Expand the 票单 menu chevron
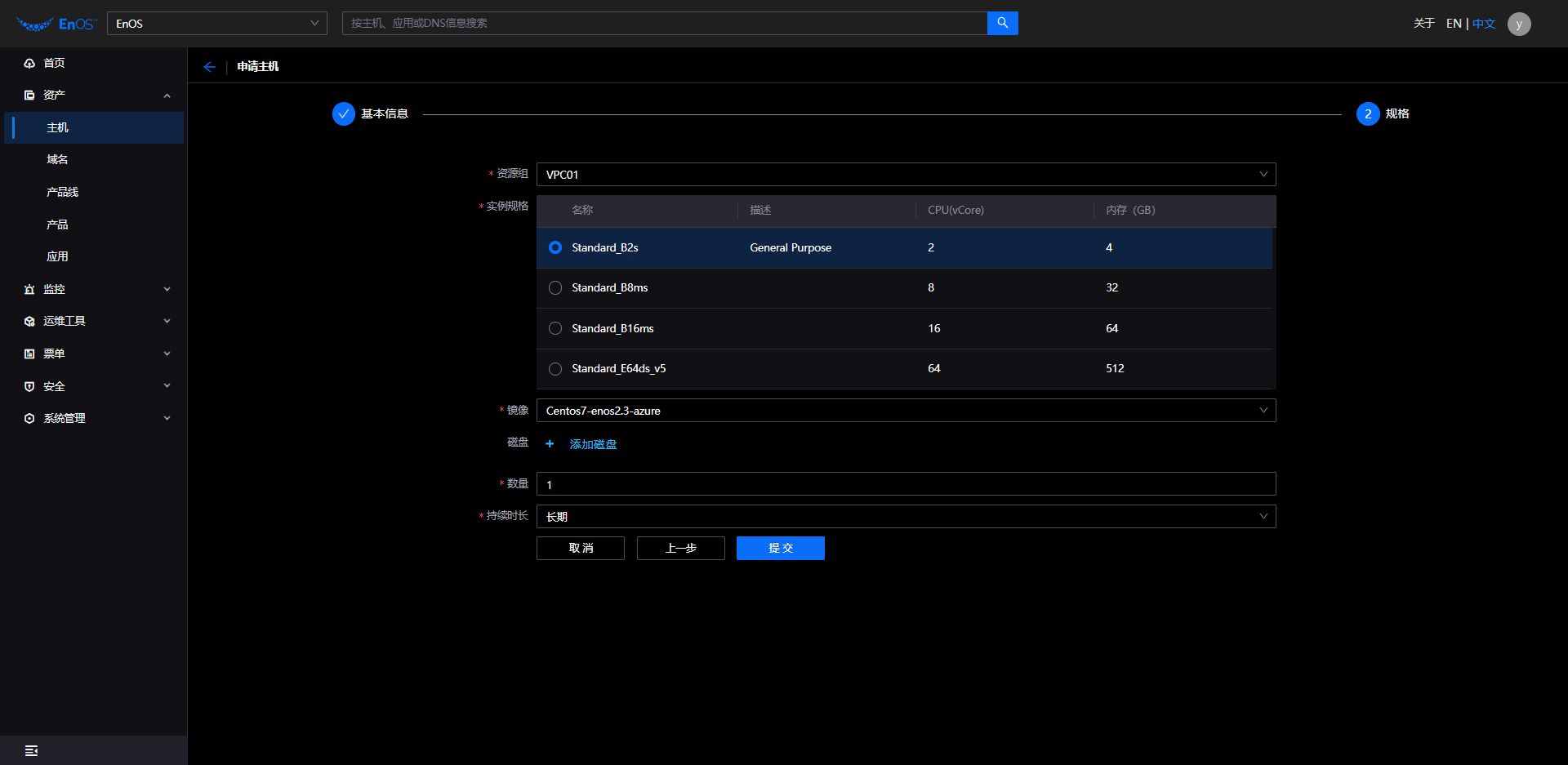1568x765 pixels. (167, 354)
